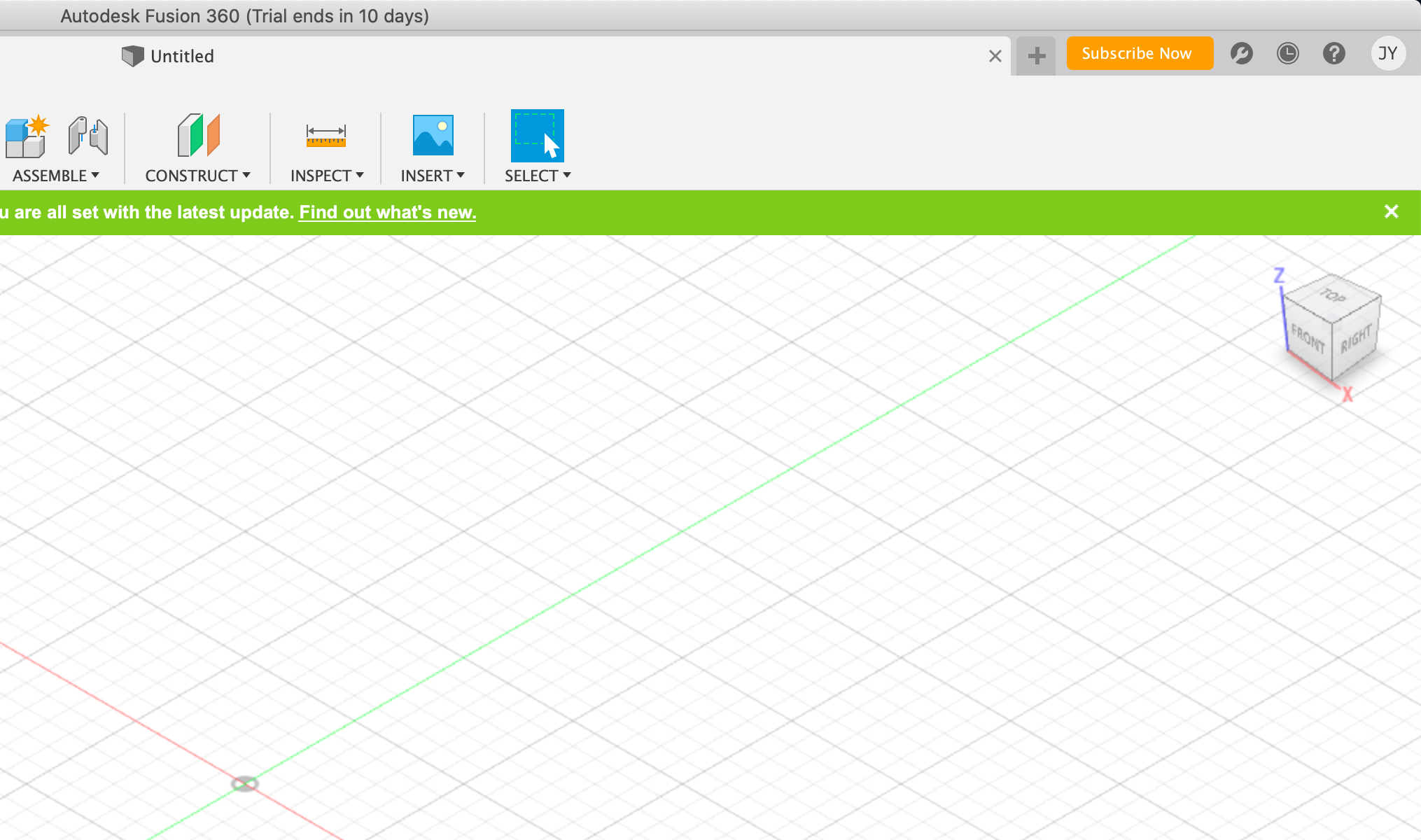
Task: Open the SELECT dropdown menu
Action: point(538,176)
